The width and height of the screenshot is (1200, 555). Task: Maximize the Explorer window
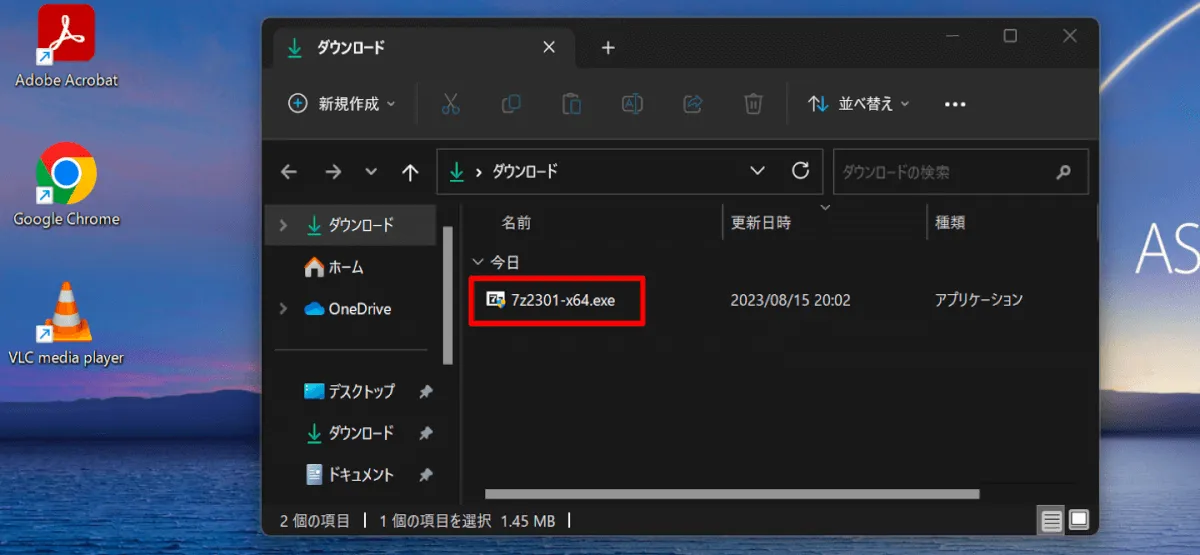(1010, 36)
